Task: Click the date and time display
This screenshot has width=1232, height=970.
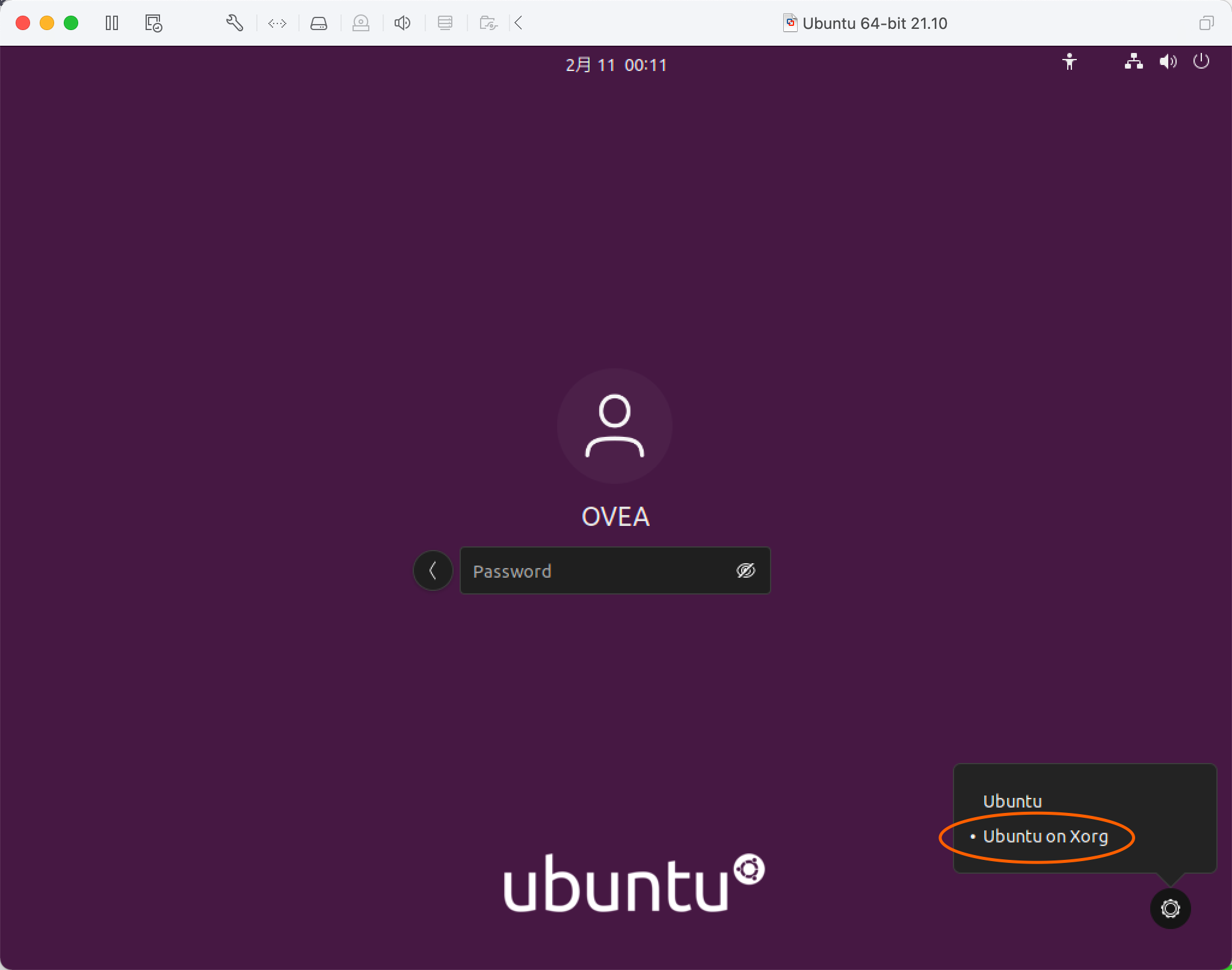Action: (x=616, y=65)
